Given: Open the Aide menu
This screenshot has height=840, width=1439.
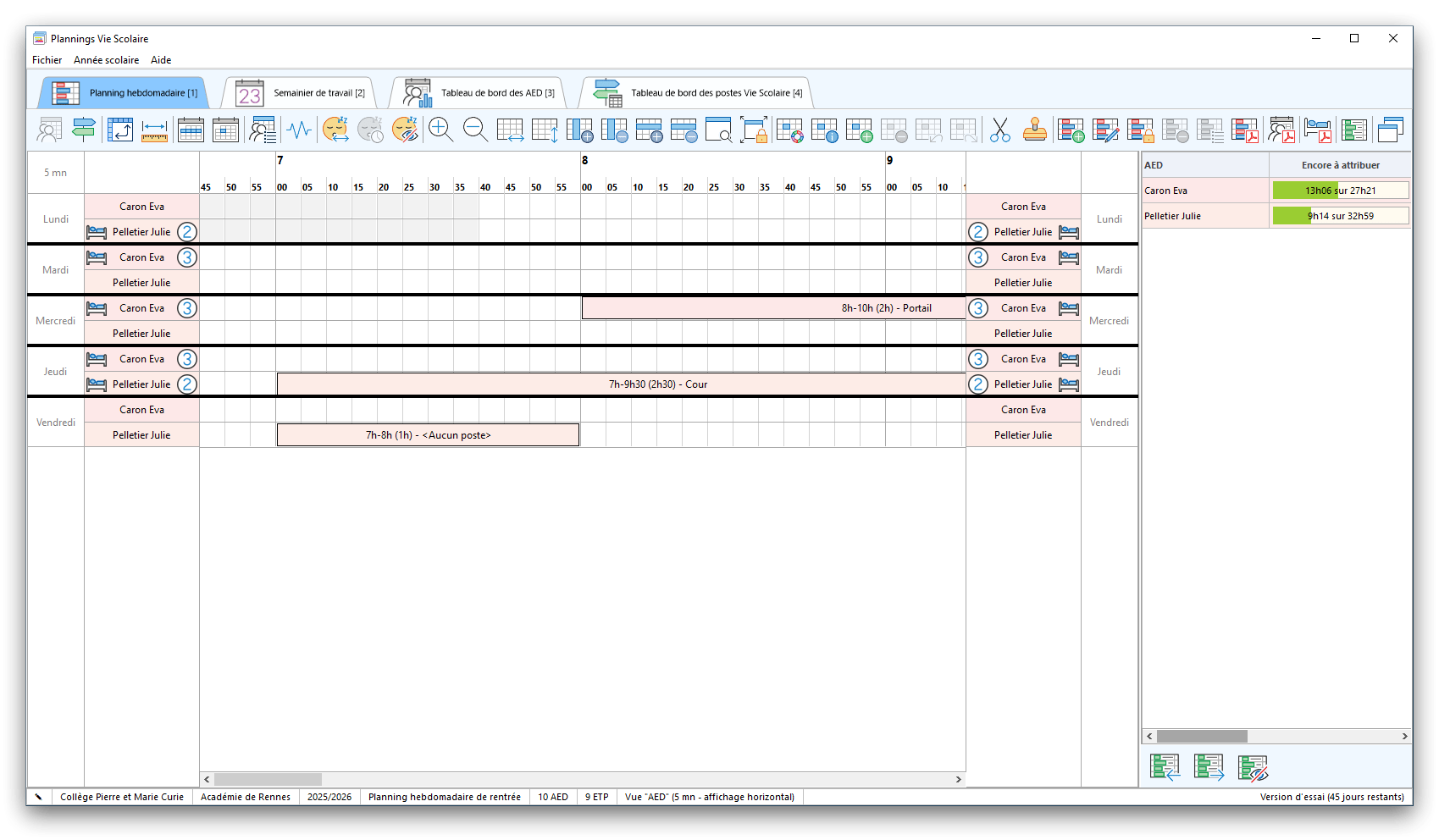Looking at the screenshot, I should pos(161,60).
